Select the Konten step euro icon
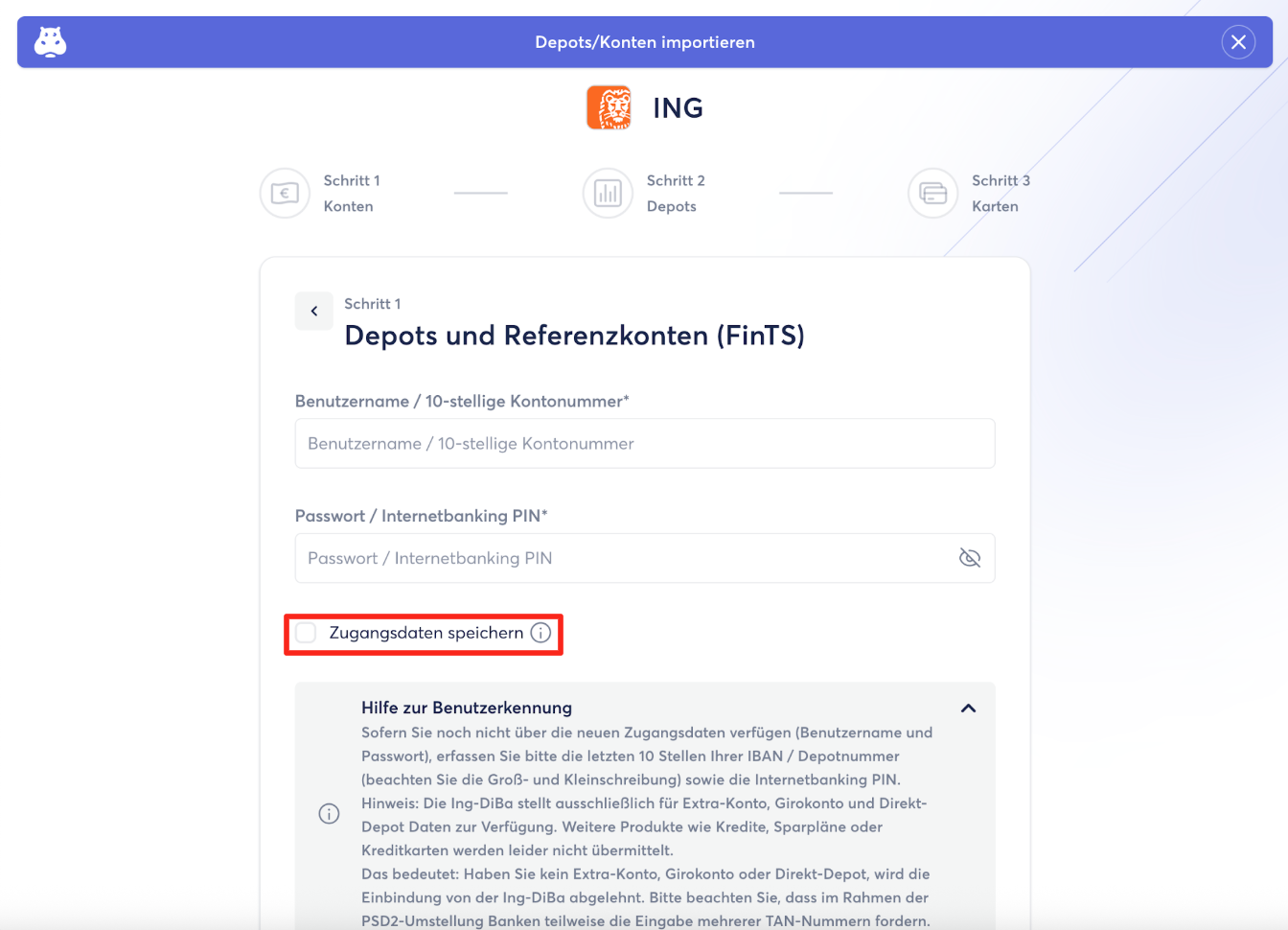 coord(285,194)
